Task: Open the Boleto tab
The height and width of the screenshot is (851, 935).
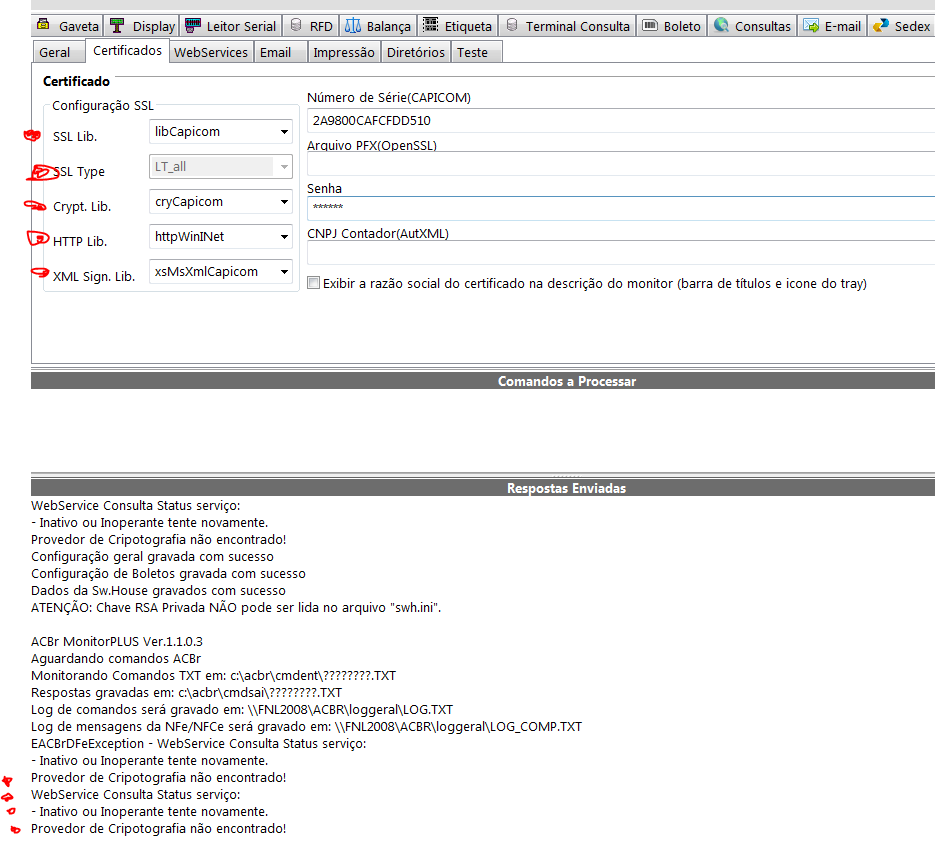Action: click(x=671, y=26)
